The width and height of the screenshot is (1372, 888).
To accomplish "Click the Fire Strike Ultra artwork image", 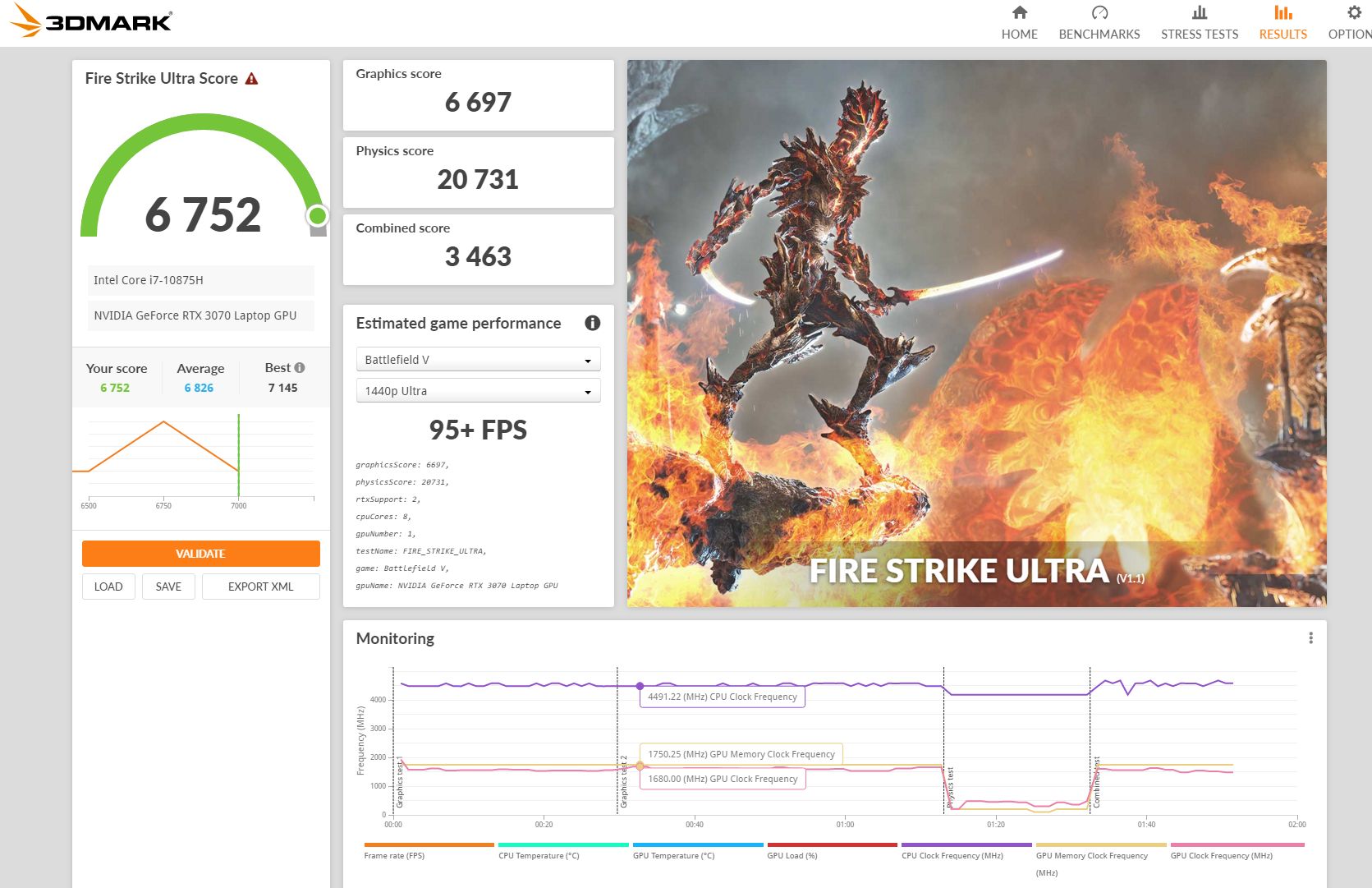I will [x=977, y=334].
